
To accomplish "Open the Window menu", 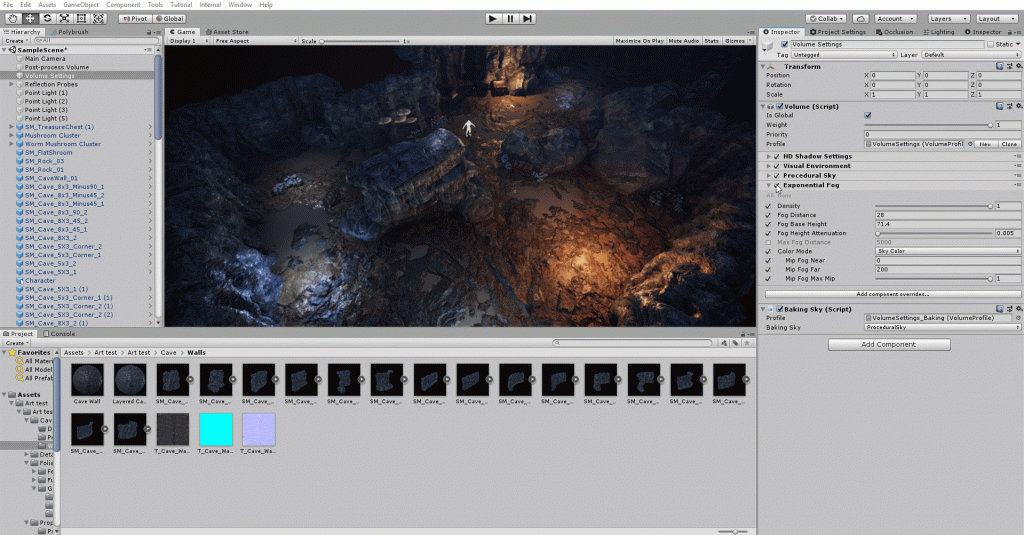I will click(x=240, y=5).
